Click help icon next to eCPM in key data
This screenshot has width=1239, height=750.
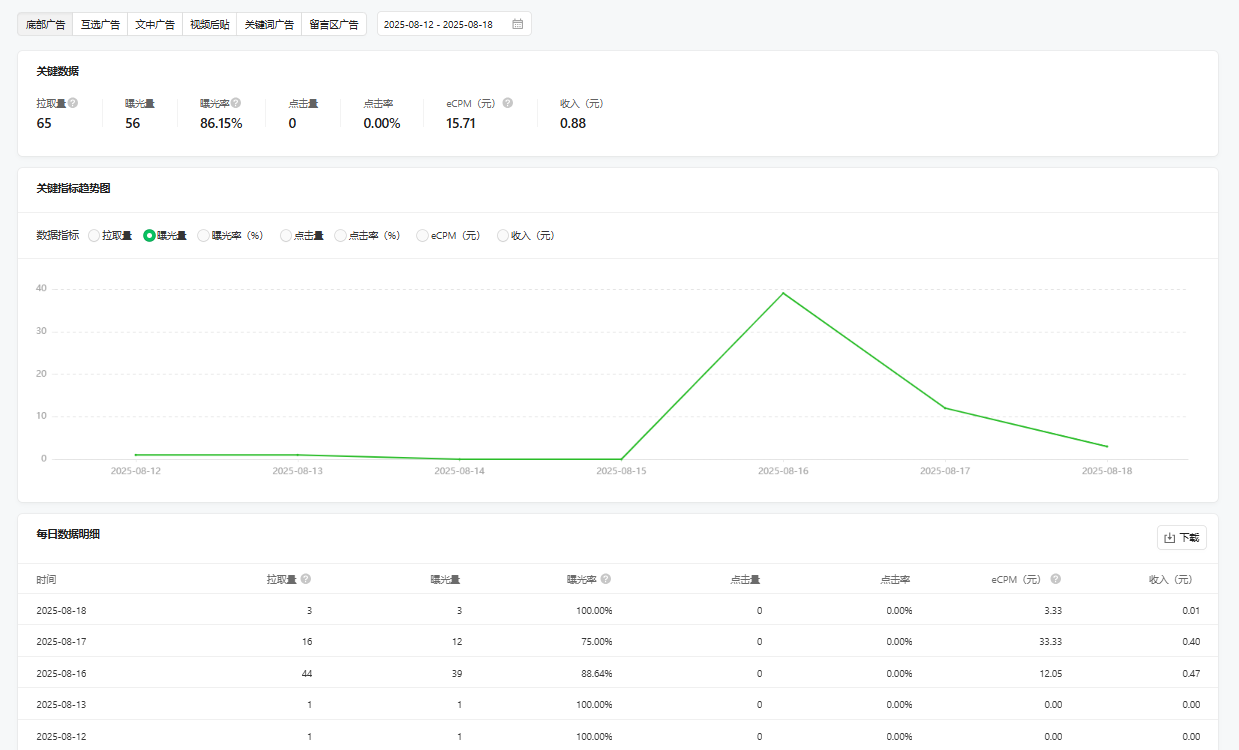pyautogui.click(x=508, y=102)
